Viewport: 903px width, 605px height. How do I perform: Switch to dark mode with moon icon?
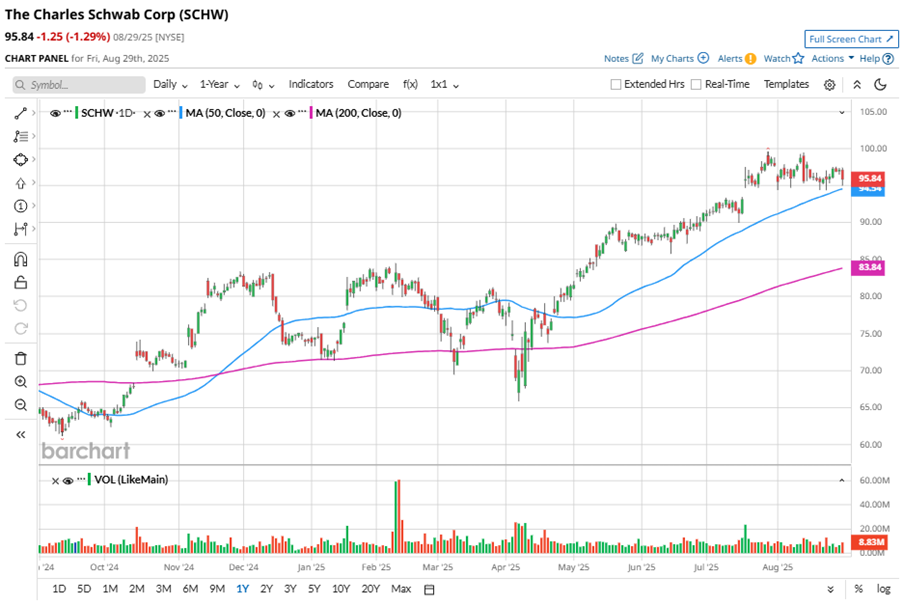880,85
